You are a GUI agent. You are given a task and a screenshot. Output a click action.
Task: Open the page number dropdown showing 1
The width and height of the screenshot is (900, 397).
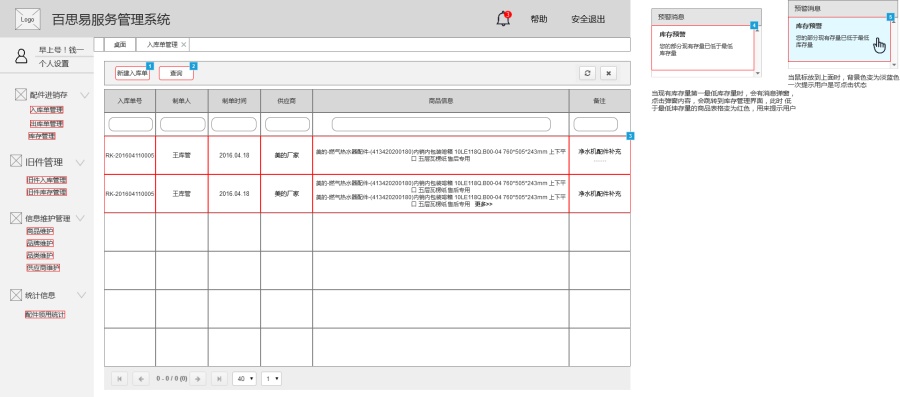pos(271,379)
